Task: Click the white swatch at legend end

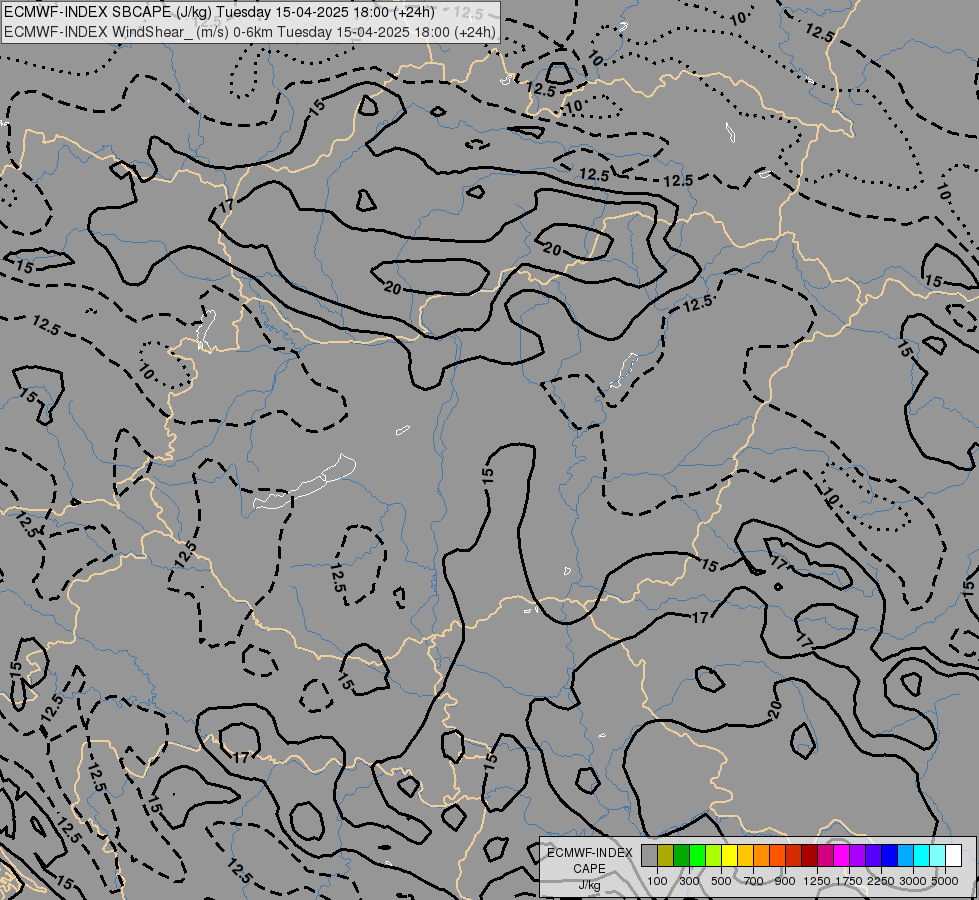Action: tap(953, 855)
